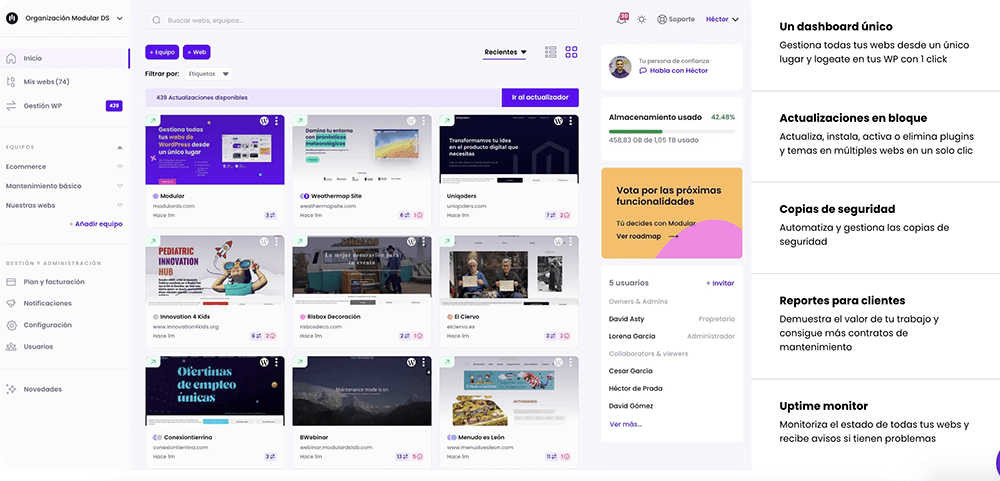Click the + Equipo button

pyautogui.click(x=162, y=52)
